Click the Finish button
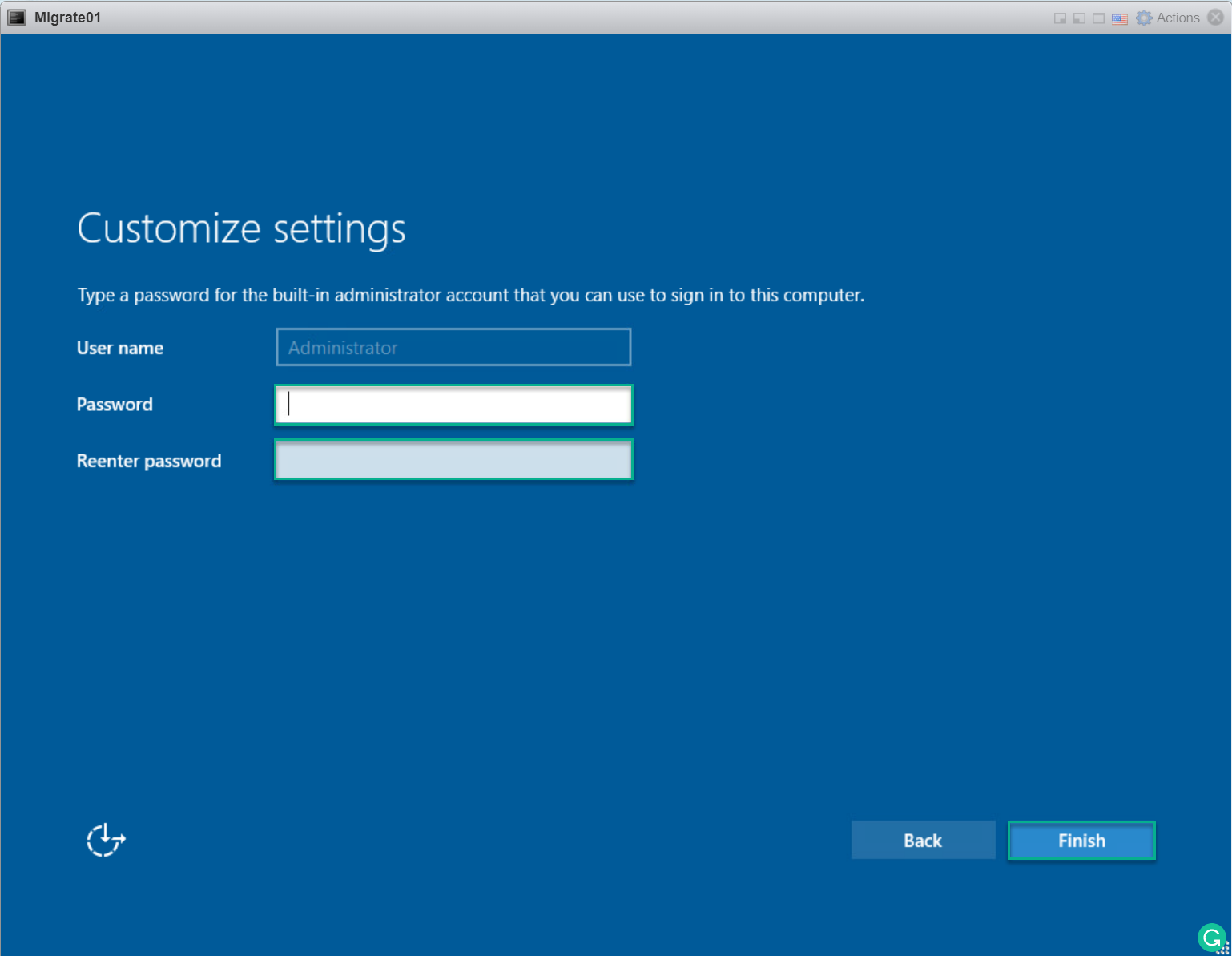The image size is (1232, 956). pos(1081,840)
